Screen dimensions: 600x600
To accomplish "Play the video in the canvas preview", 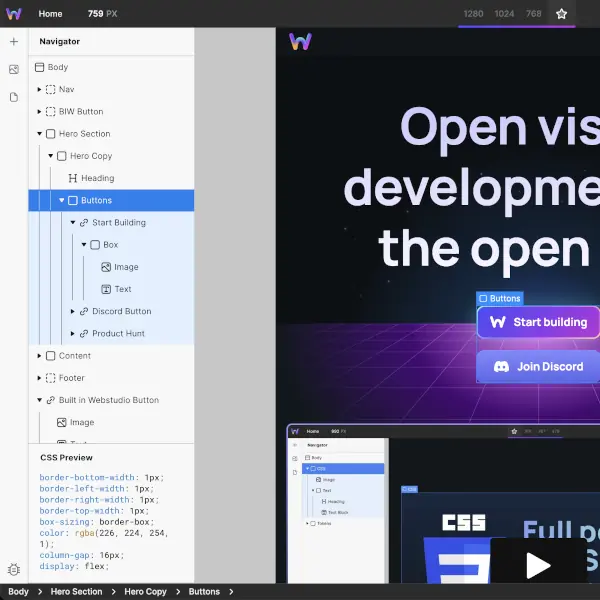I will coord(538,565).
